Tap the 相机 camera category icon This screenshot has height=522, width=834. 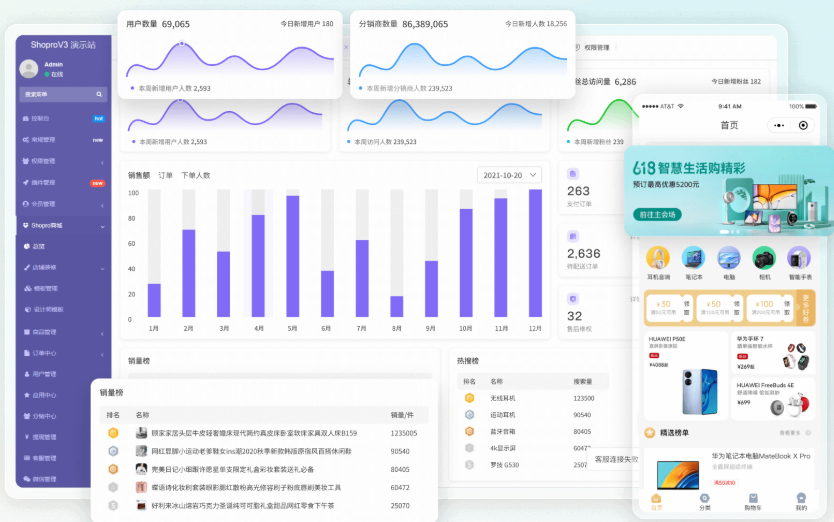(x=764, y=257)
